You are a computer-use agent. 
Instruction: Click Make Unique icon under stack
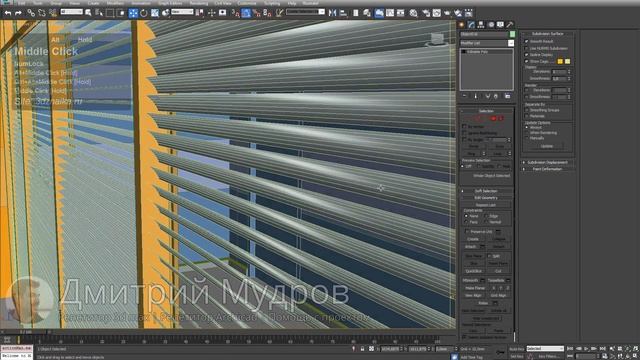pyautogui.click(x=487, y=96)
